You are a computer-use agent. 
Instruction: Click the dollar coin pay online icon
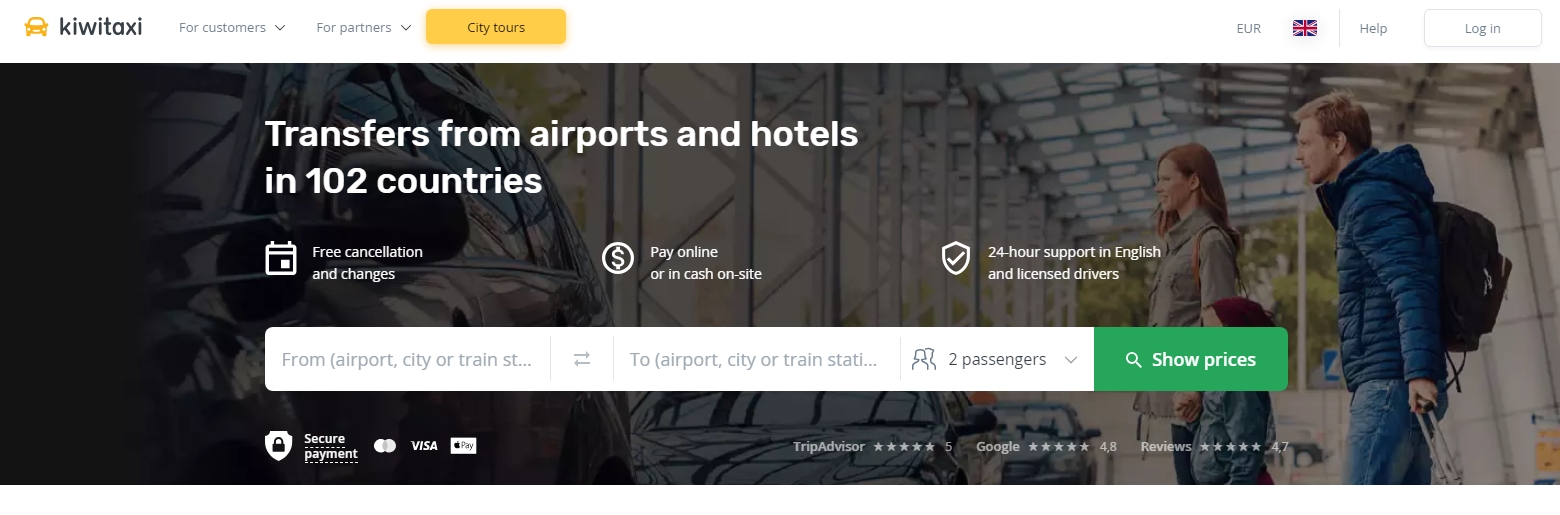click(618, 258)
